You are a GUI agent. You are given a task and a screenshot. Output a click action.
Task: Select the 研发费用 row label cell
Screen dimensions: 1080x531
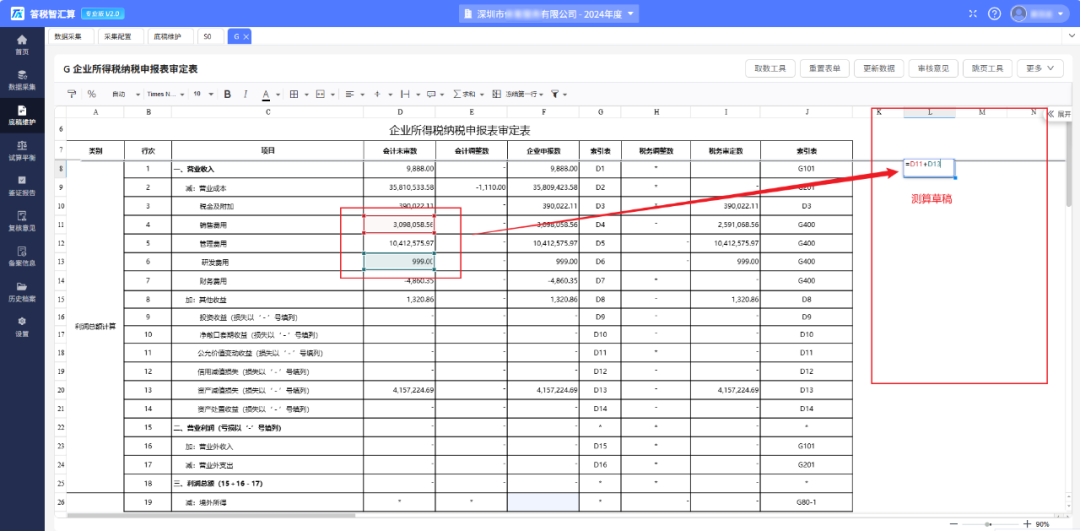(x=267, y=262)
